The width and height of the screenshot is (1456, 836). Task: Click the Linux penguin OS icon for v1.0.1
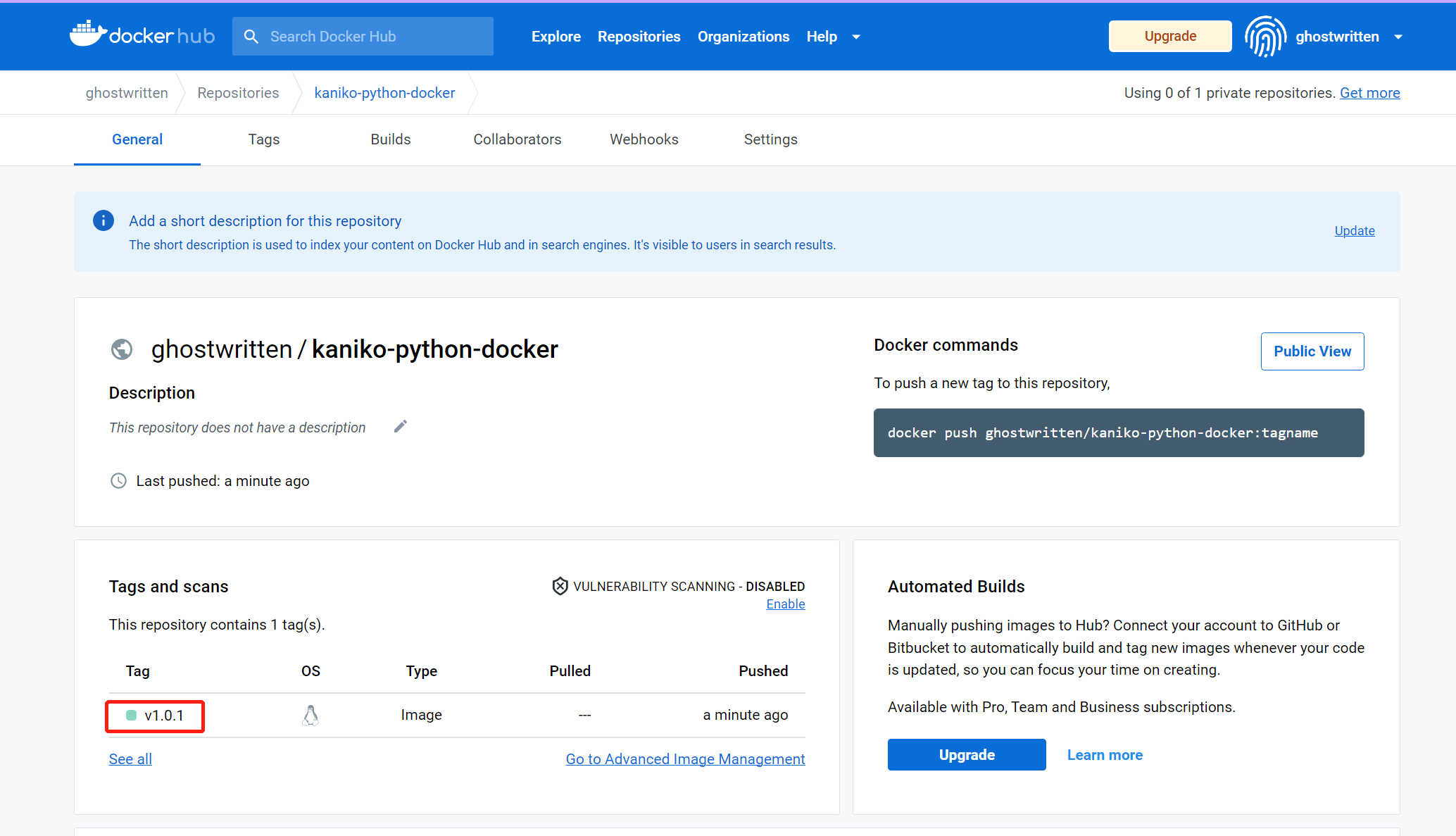(x=311, y=715)
